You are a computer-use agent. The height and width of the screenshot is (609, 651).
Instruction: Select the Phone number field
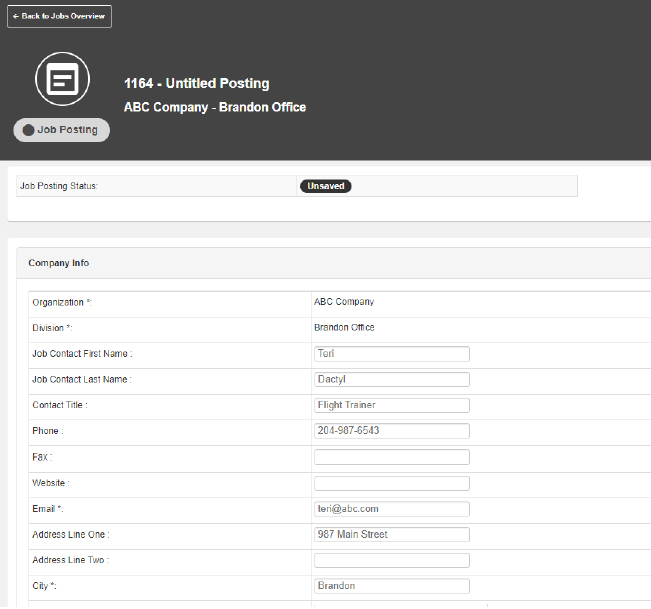[391, 431]
